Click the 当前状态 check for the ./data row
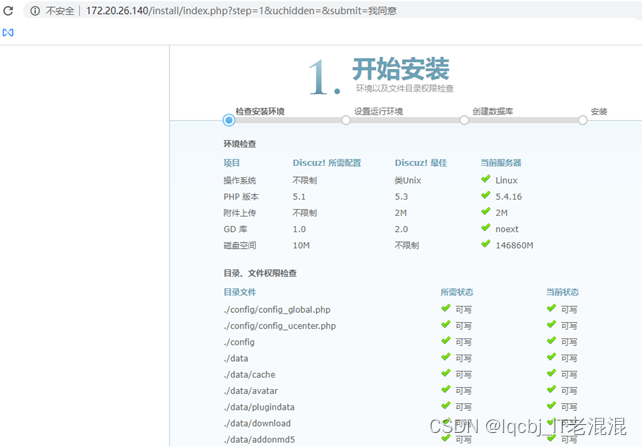Screen dimensions: 642x446 click(x=552, y=357)
